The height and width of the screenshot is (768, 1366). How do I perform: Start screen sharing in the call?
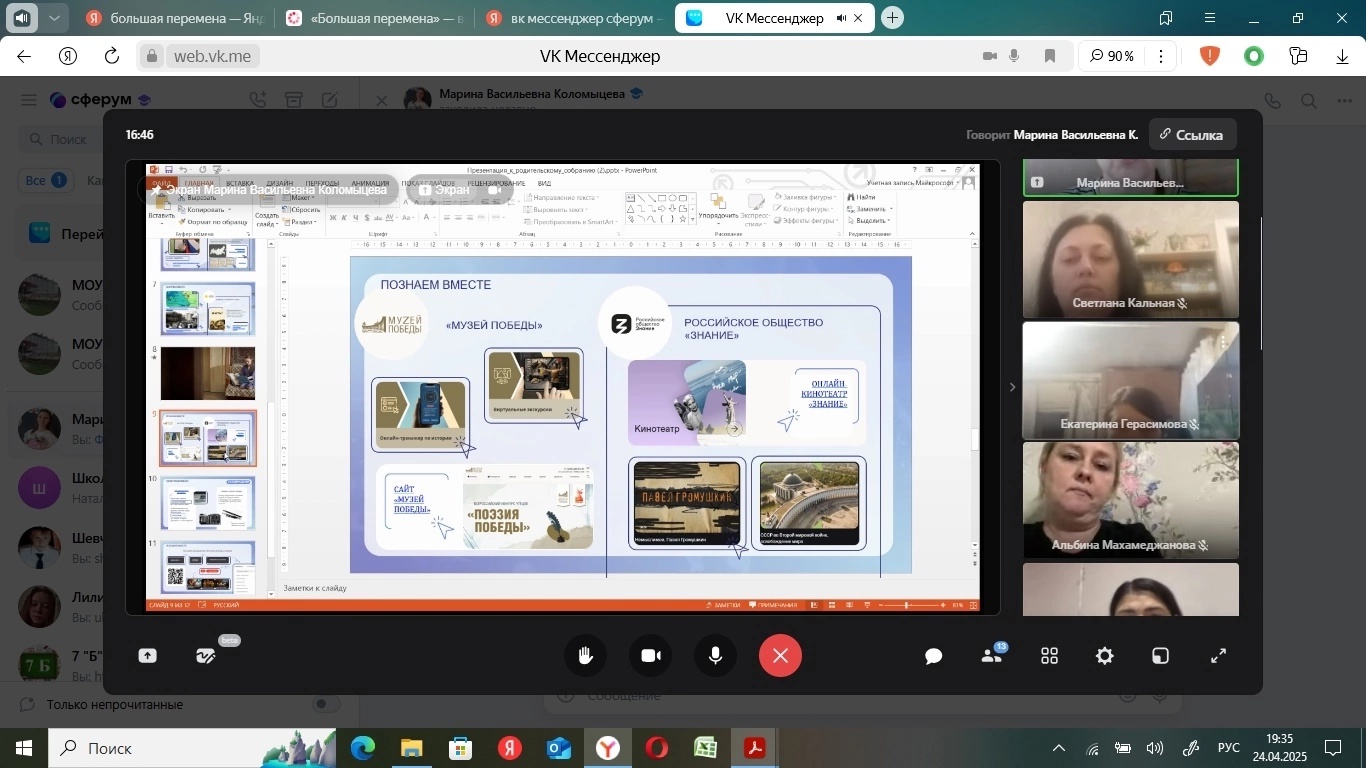coord(148,656)
